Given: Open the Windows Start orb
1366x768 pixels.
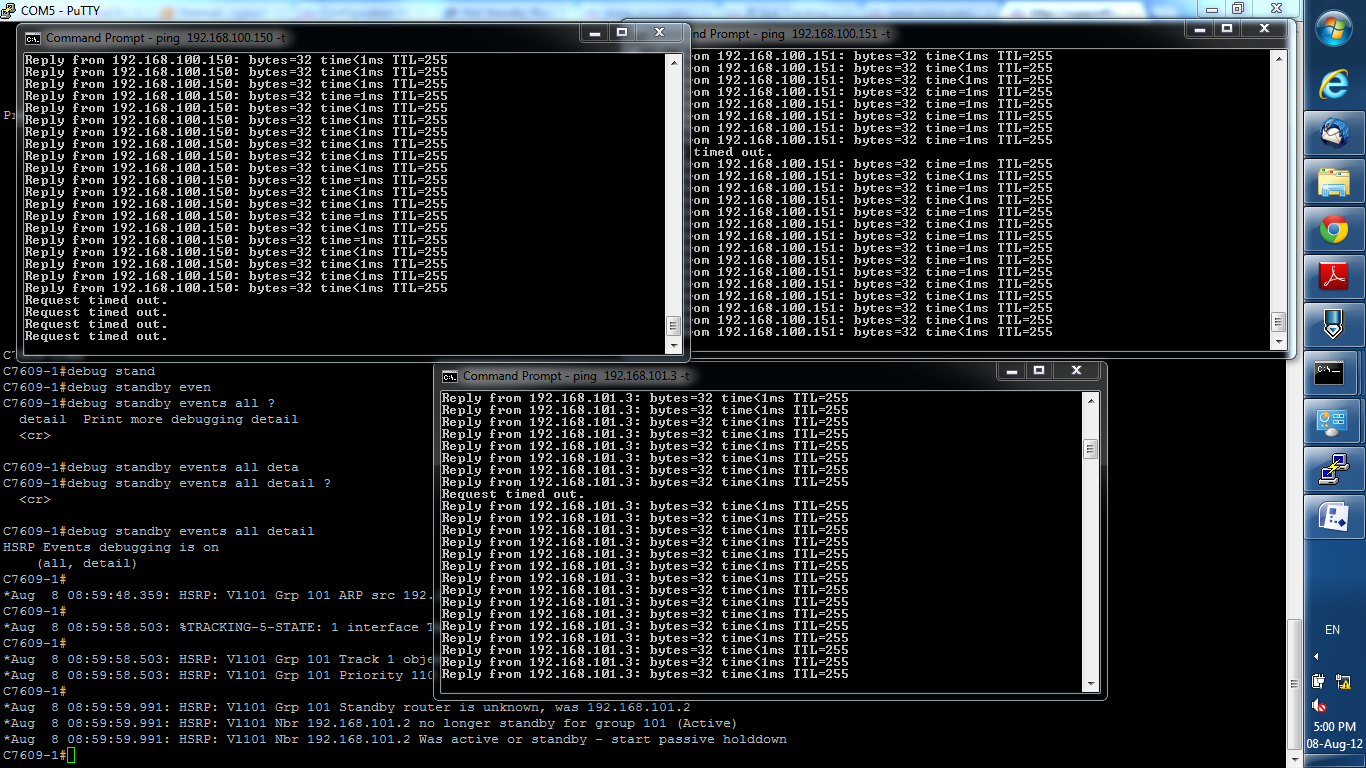Looking at the screenshot, I should coord(1333,30).
